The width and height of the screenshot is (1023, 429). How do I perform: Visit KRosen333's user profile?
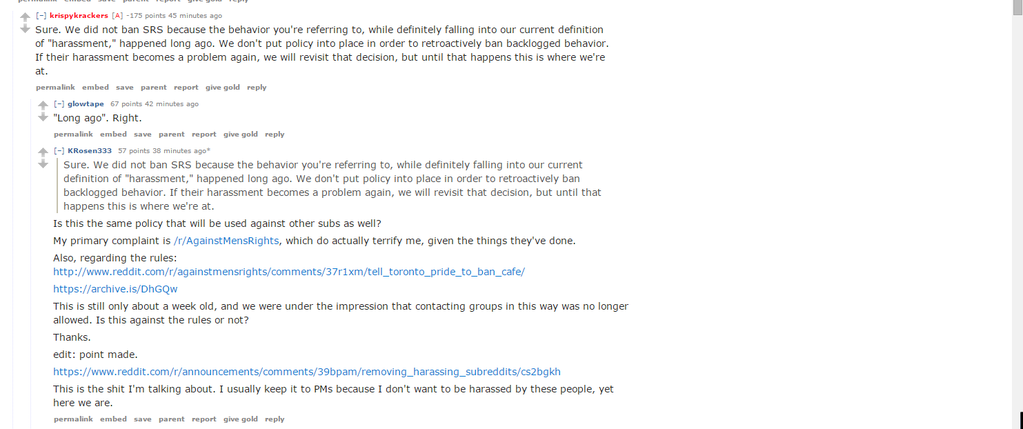[x=90, y=151]
